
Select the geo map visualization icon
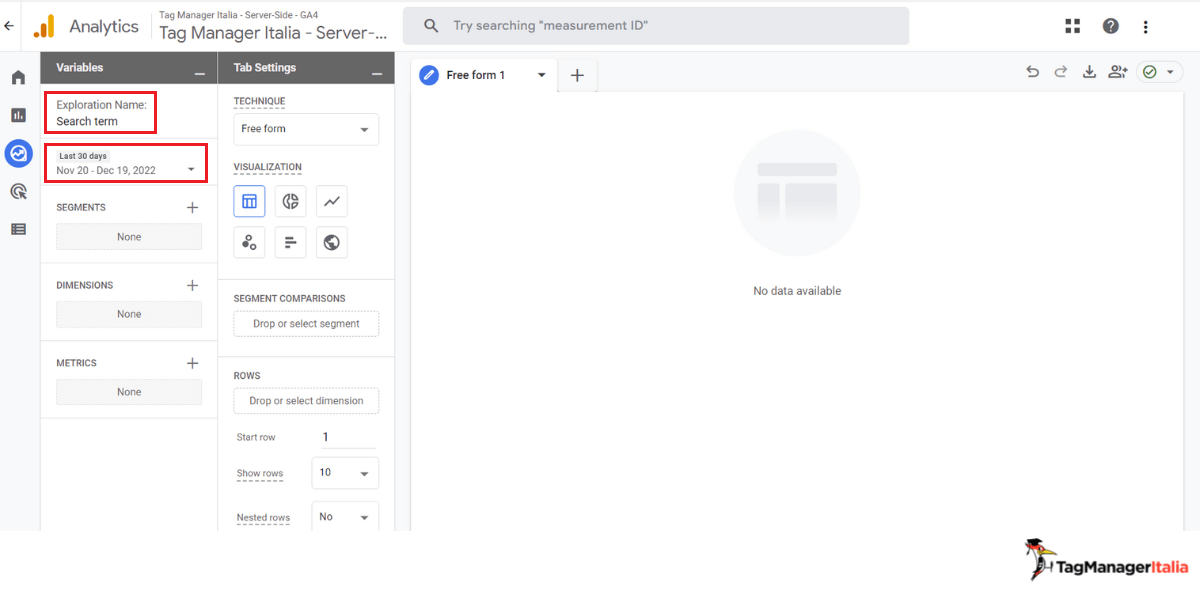click(332, 242)
